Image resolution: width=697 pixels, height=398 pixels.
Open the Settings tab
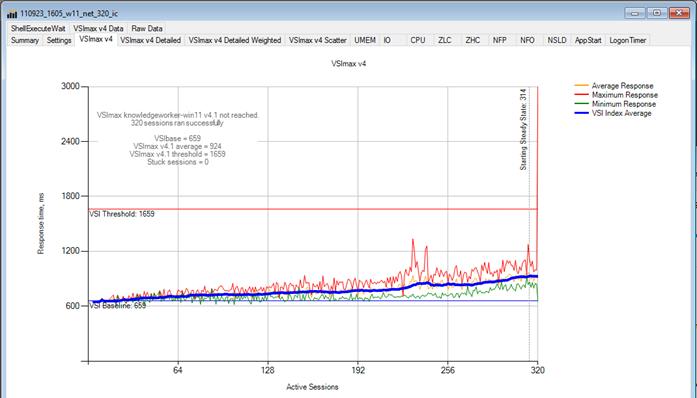click(59, 40)
